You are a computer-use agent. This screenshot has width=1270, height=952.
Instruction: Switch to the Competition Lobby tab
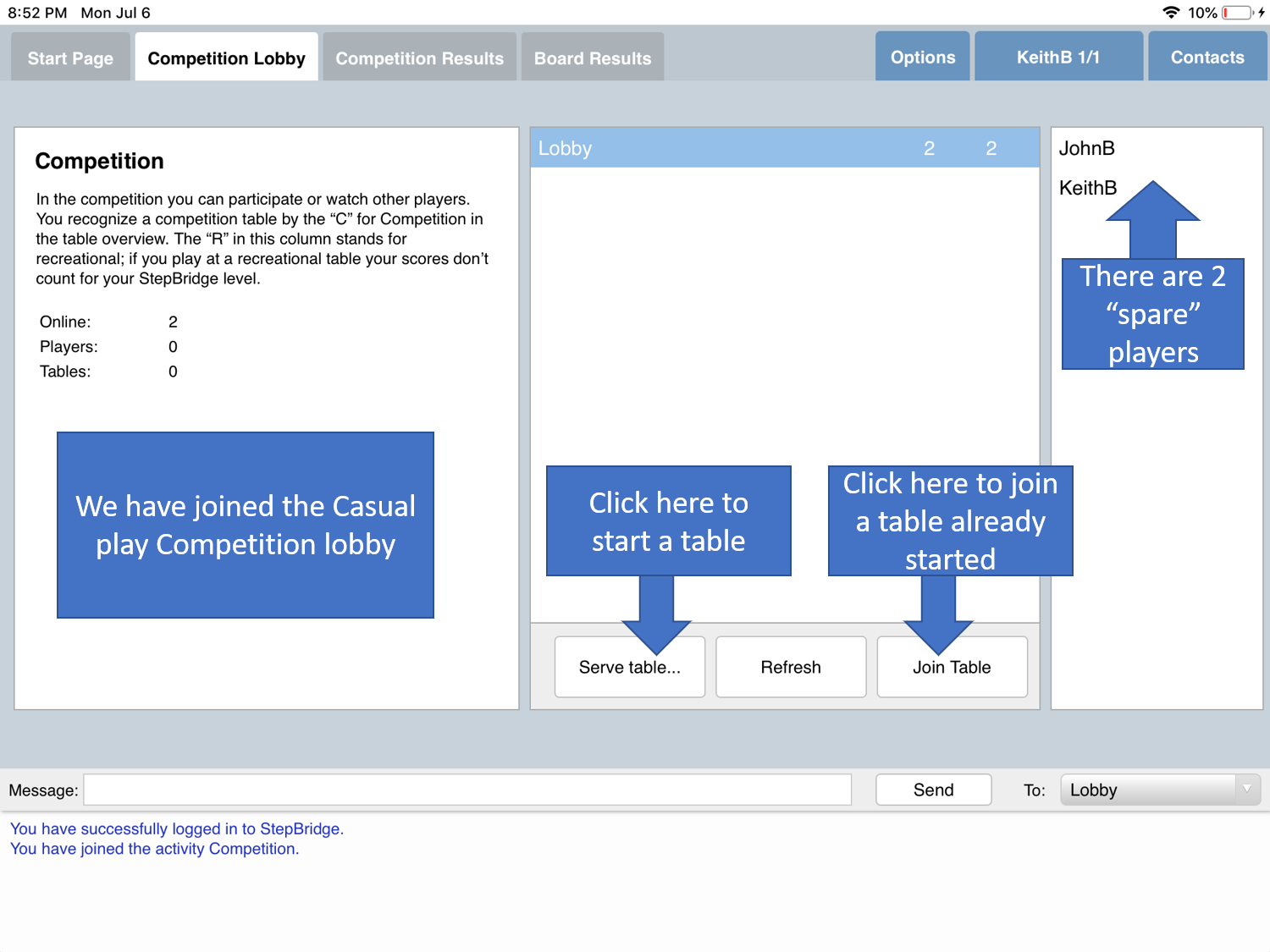(226, 58)
